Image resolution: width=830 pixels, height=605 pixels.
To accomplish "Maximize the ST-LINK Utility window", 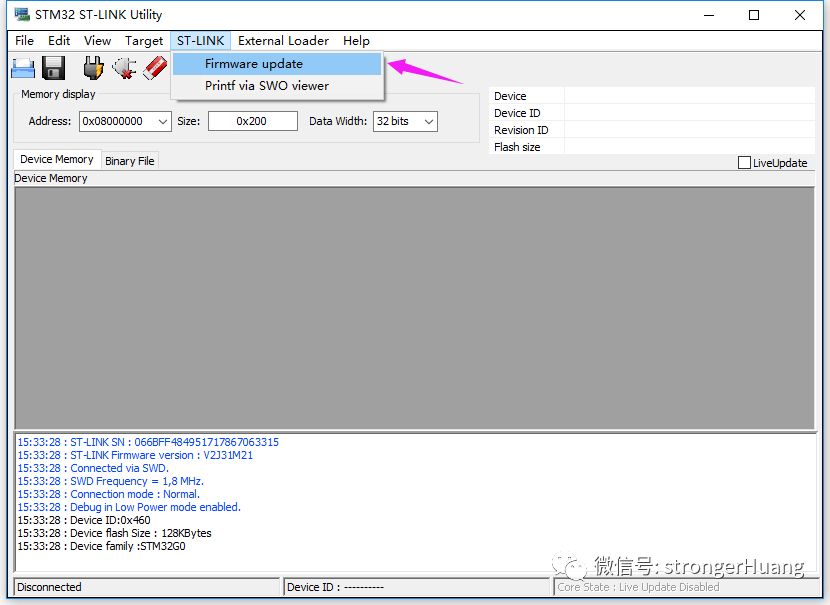I will (x=754, y=15).
